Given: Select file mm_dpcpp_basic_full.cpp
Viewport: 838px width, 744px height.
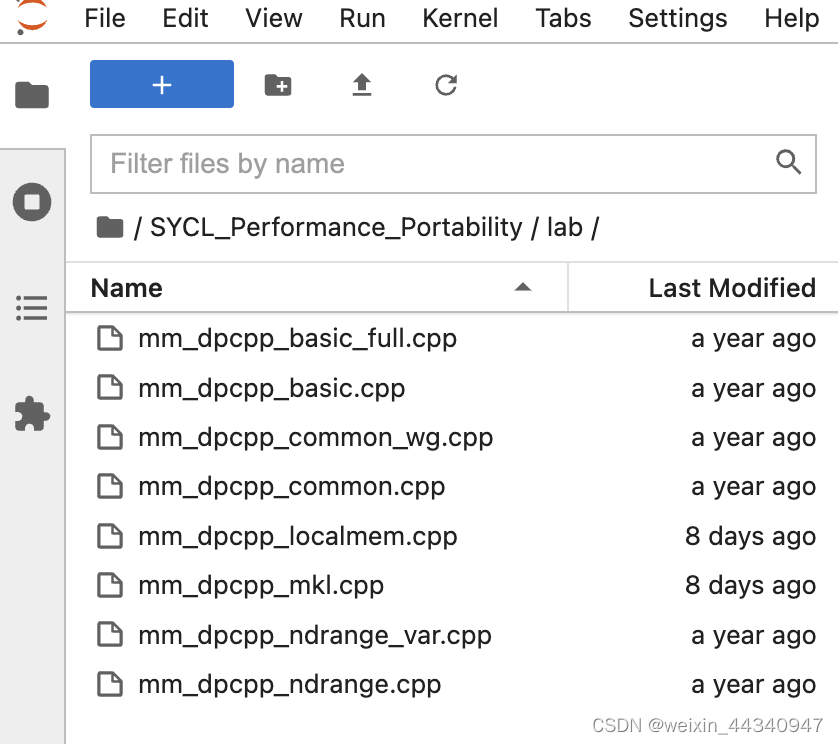Looking at the screenshot, I should tap(452, 338).
